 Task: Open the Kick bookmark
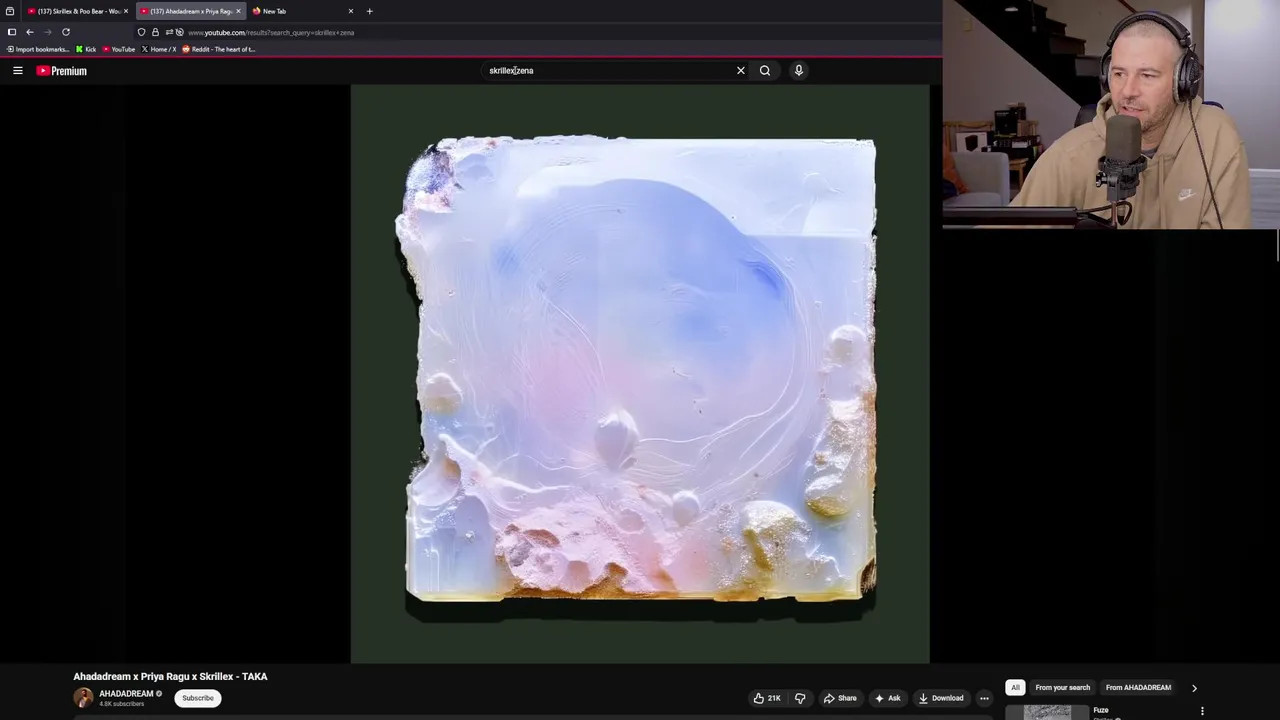click(87, 49)
